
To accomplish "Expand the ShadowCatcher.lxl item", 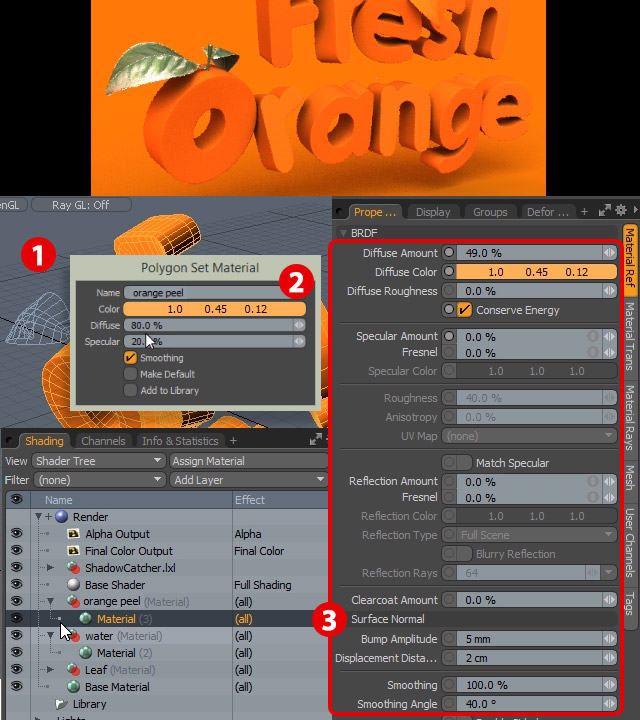I will pyautogui.click(x=51, y=568).
